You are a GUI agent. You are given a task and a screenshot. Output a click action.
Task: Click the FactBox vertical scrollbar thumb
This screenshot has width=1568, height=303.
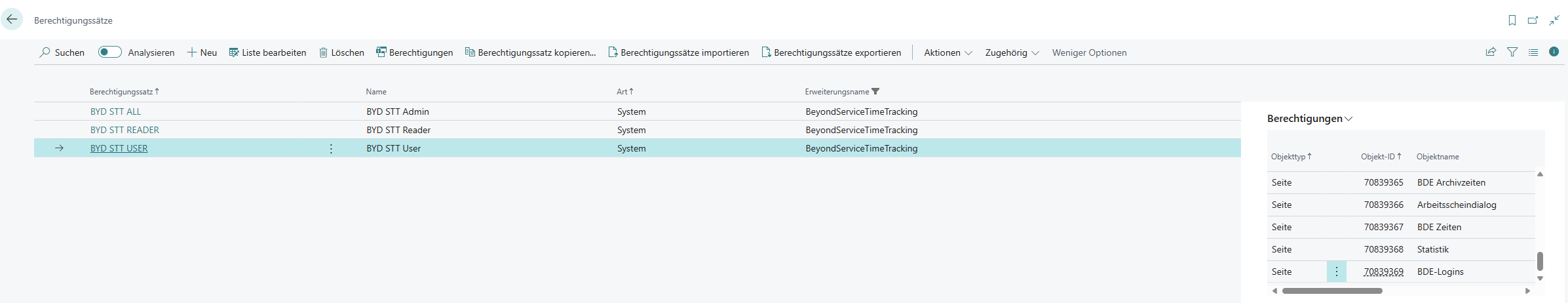coord(1540,261)
